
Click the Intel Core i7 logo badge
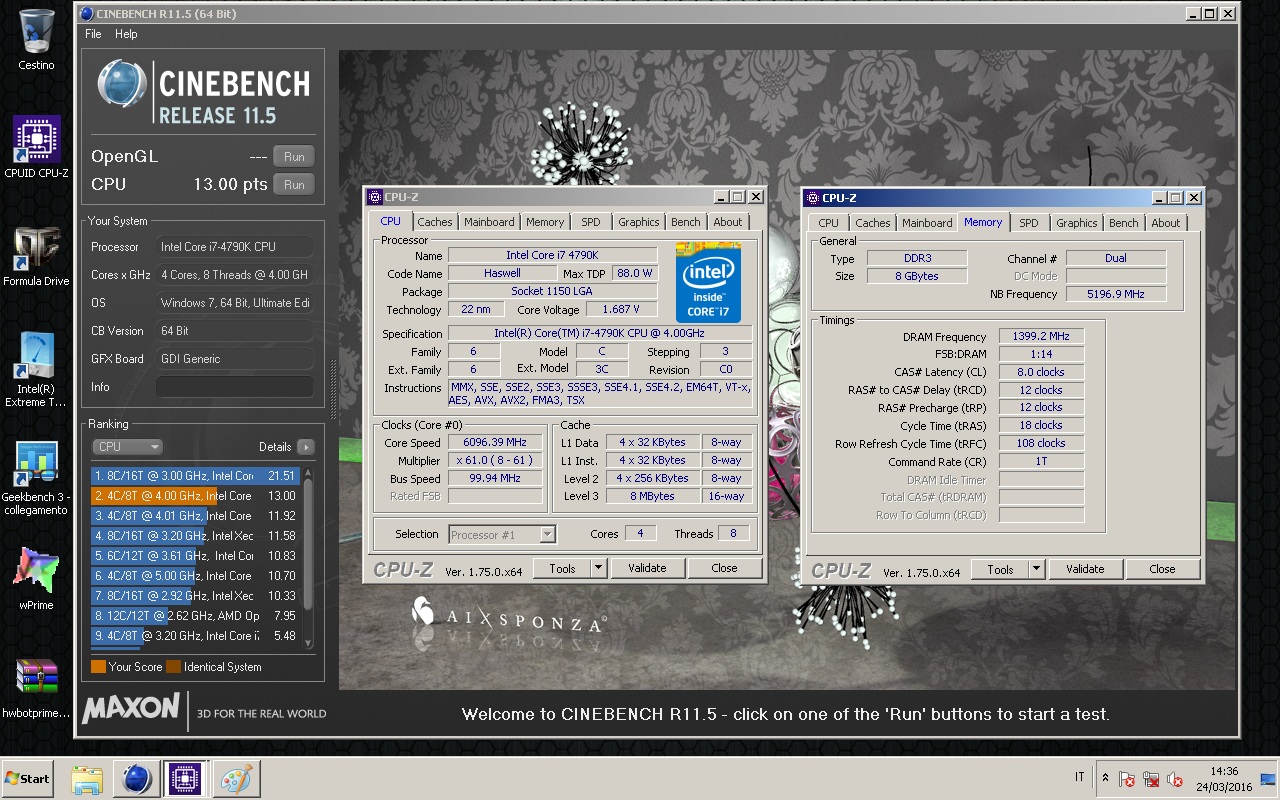pos(708,282)
